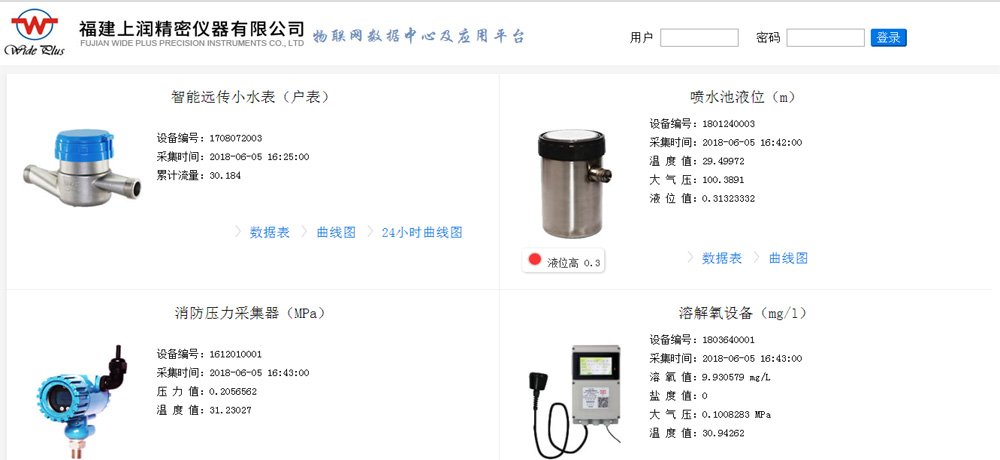Click chevron before fountain level 曲线图 link
1000x460 pixels.
(x=757, y=257)
